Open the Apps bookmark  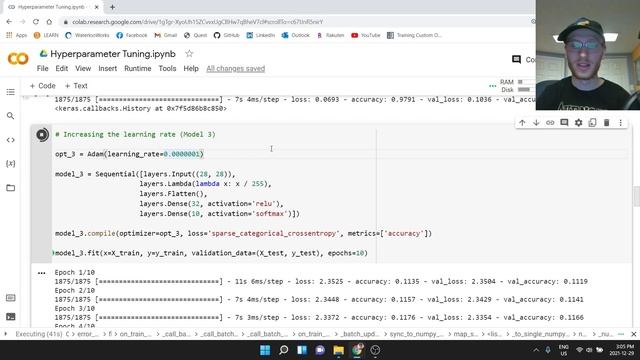(17, 36)
